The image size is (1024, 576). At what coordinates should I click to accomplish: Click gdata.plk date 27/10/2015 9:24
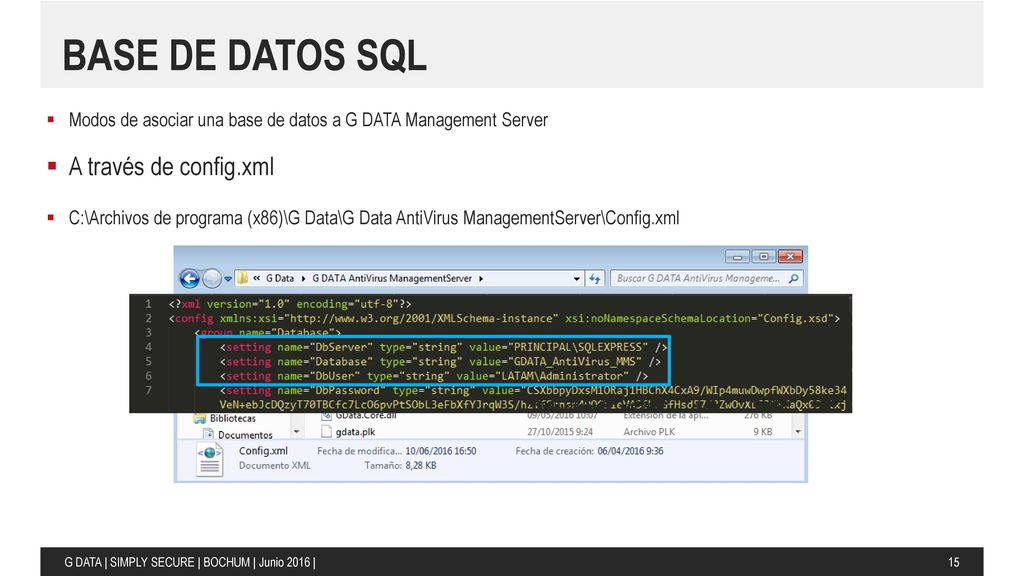pyautogui.click(x=560, y=432)
